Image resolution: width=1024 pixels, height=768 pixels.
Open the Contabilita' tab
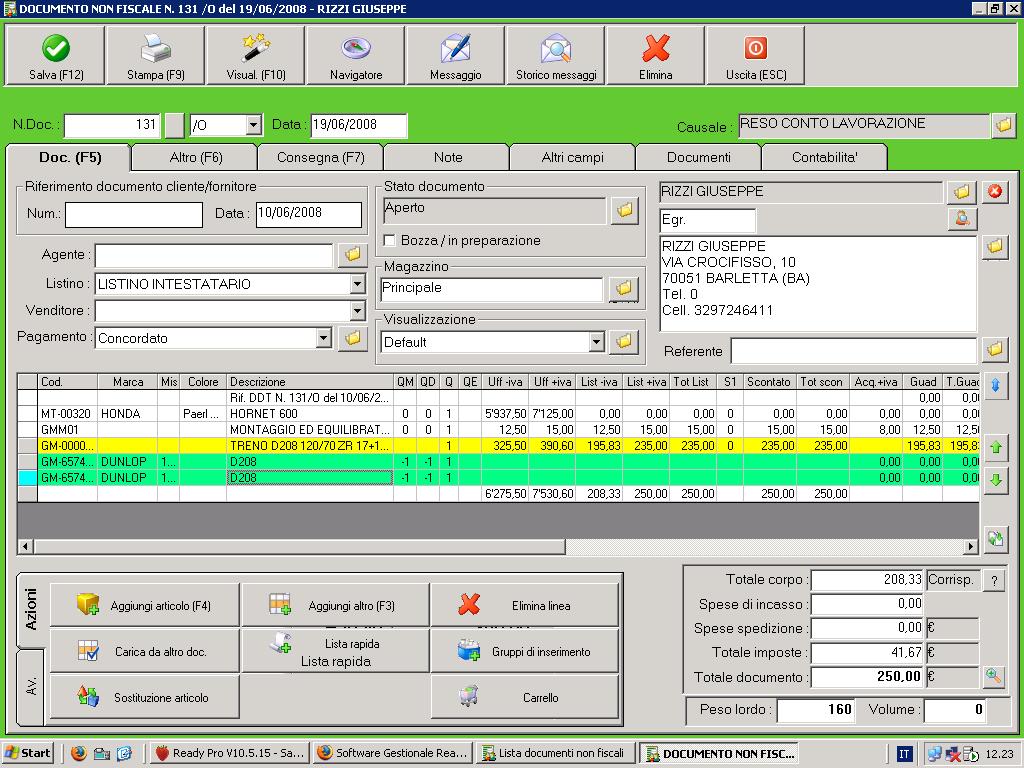[x=824, y=157]
